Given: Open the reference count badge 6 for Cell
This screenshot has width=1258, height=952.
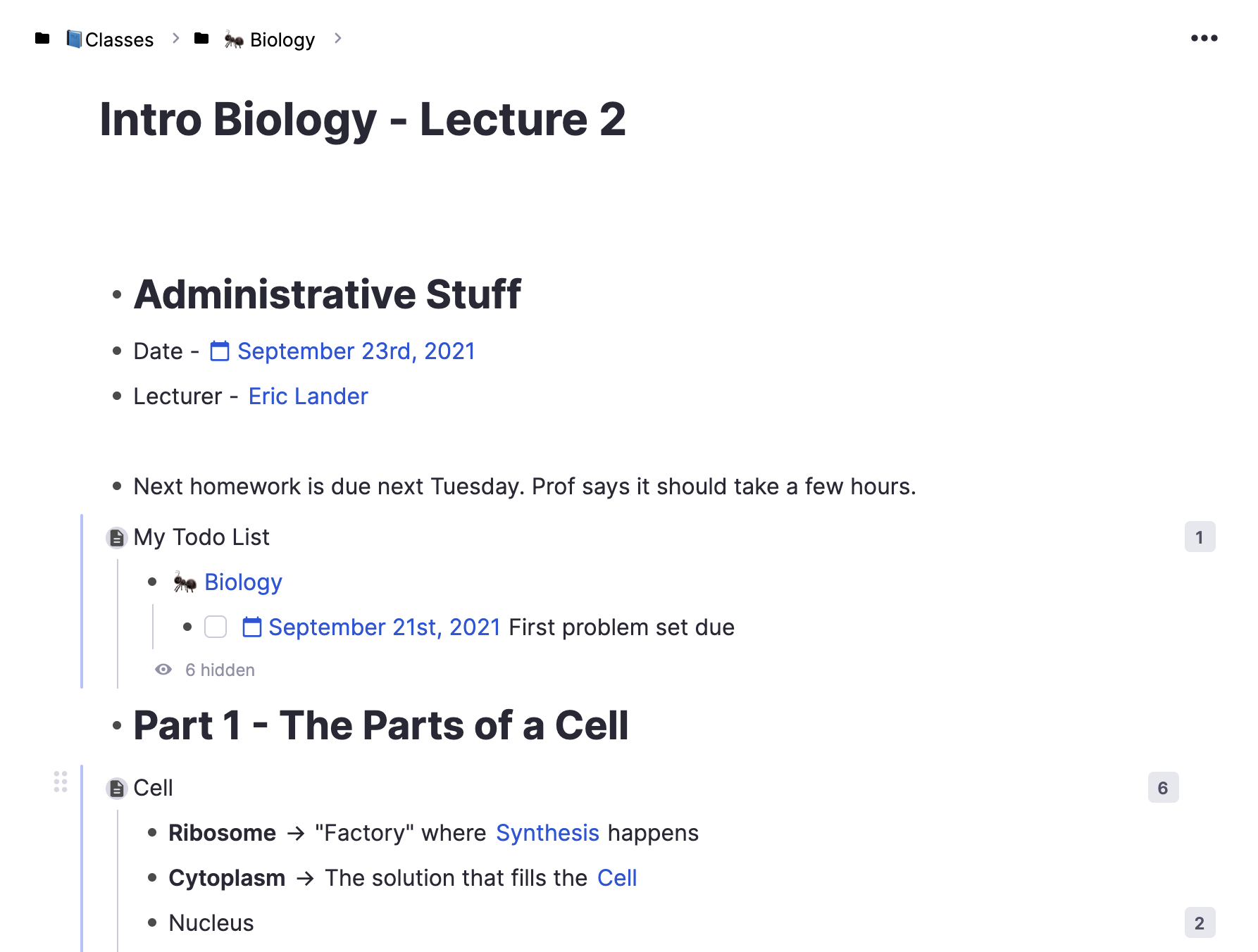Looking at the screenshot, I should point(1163,788).
